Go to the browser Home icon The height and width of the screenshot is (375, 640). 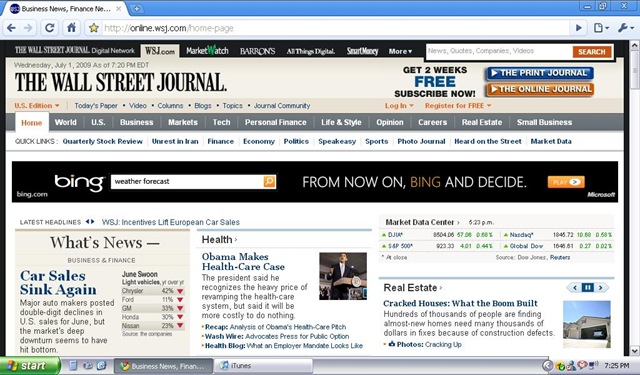[x=71, y=28]
